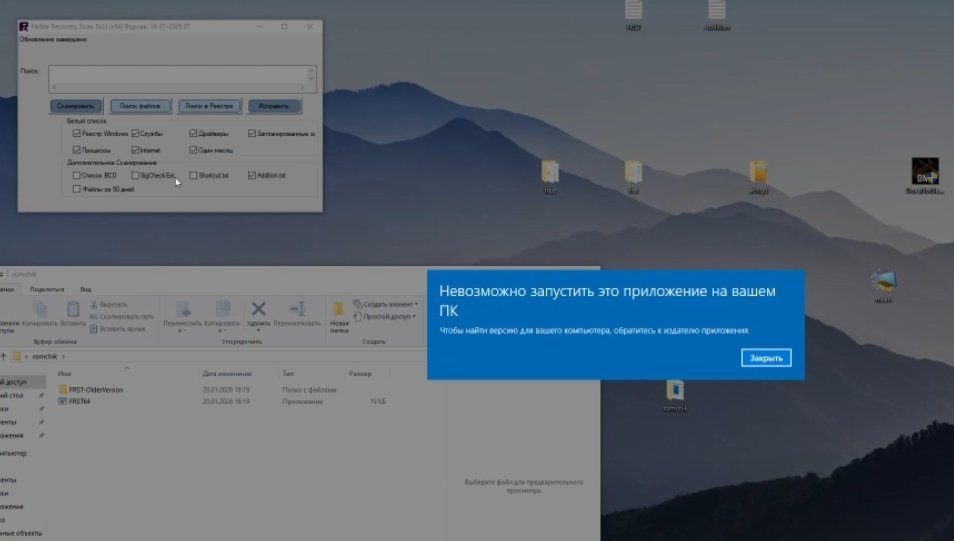Open Вид tab in Explorer ribbon
The image size is (954, 541).
[86, 289]
